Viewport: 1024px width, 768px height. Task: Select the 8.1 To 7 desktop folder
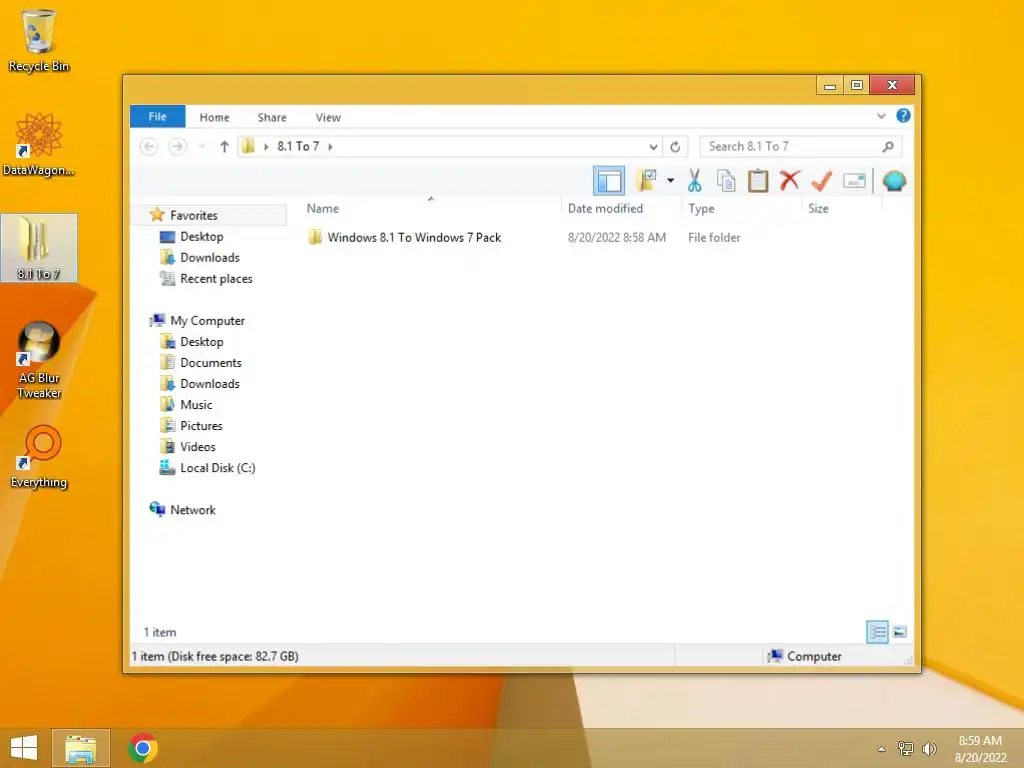click(x=39, y=248)
